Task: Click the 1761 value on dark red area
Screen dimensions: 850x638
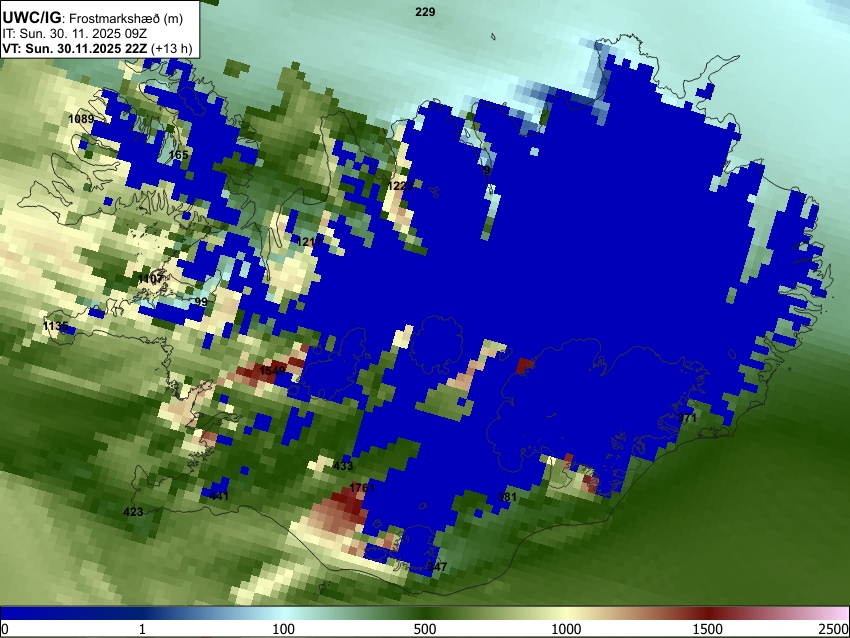Action: (362, 488)
